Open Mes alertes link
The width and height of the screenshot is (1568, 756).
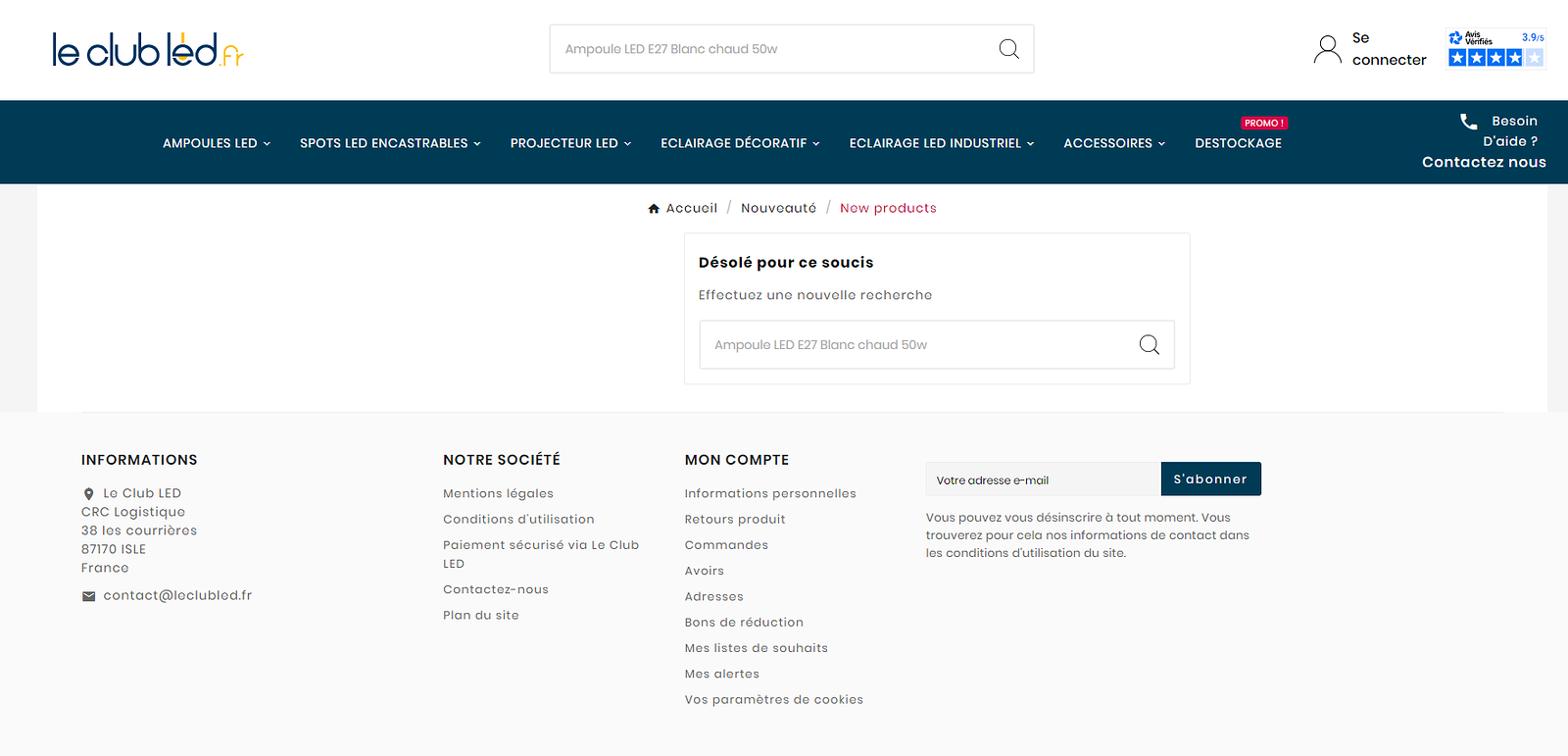722,674
